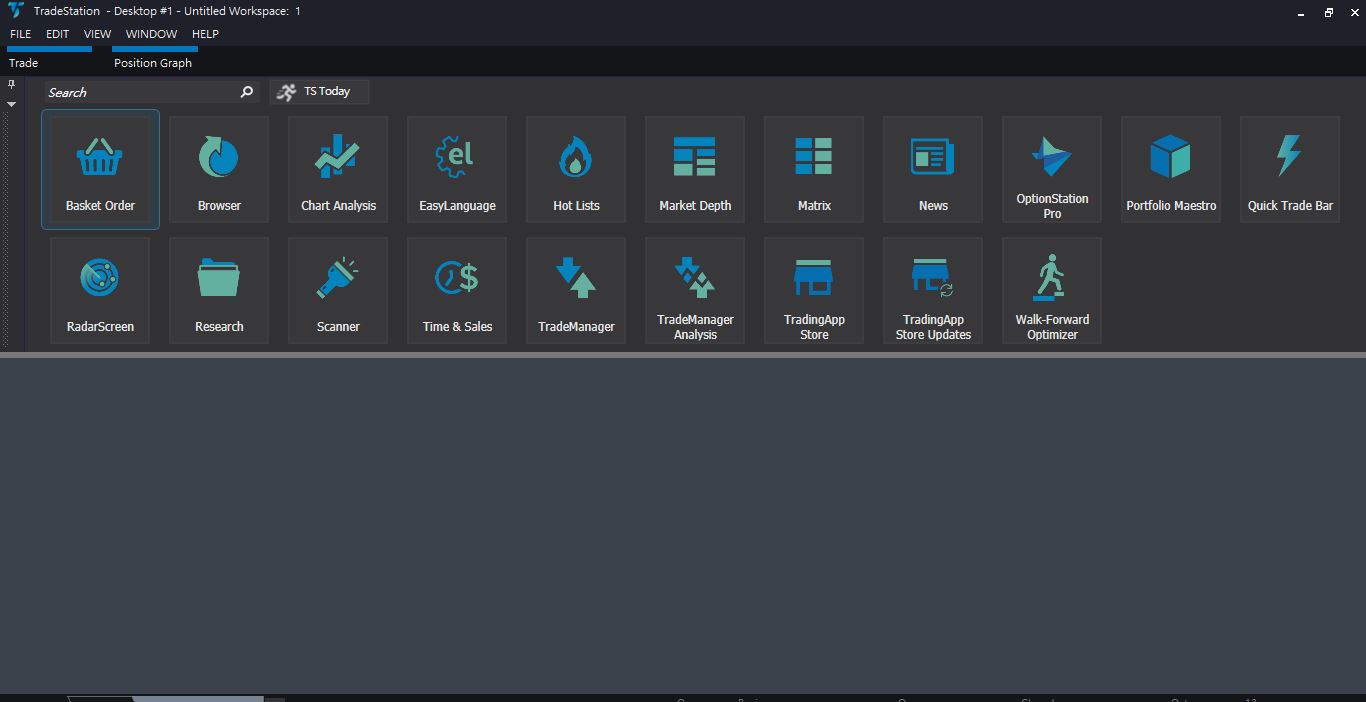Click the TradeStation logo icon
1366x702 pixels.
point(15,11)
